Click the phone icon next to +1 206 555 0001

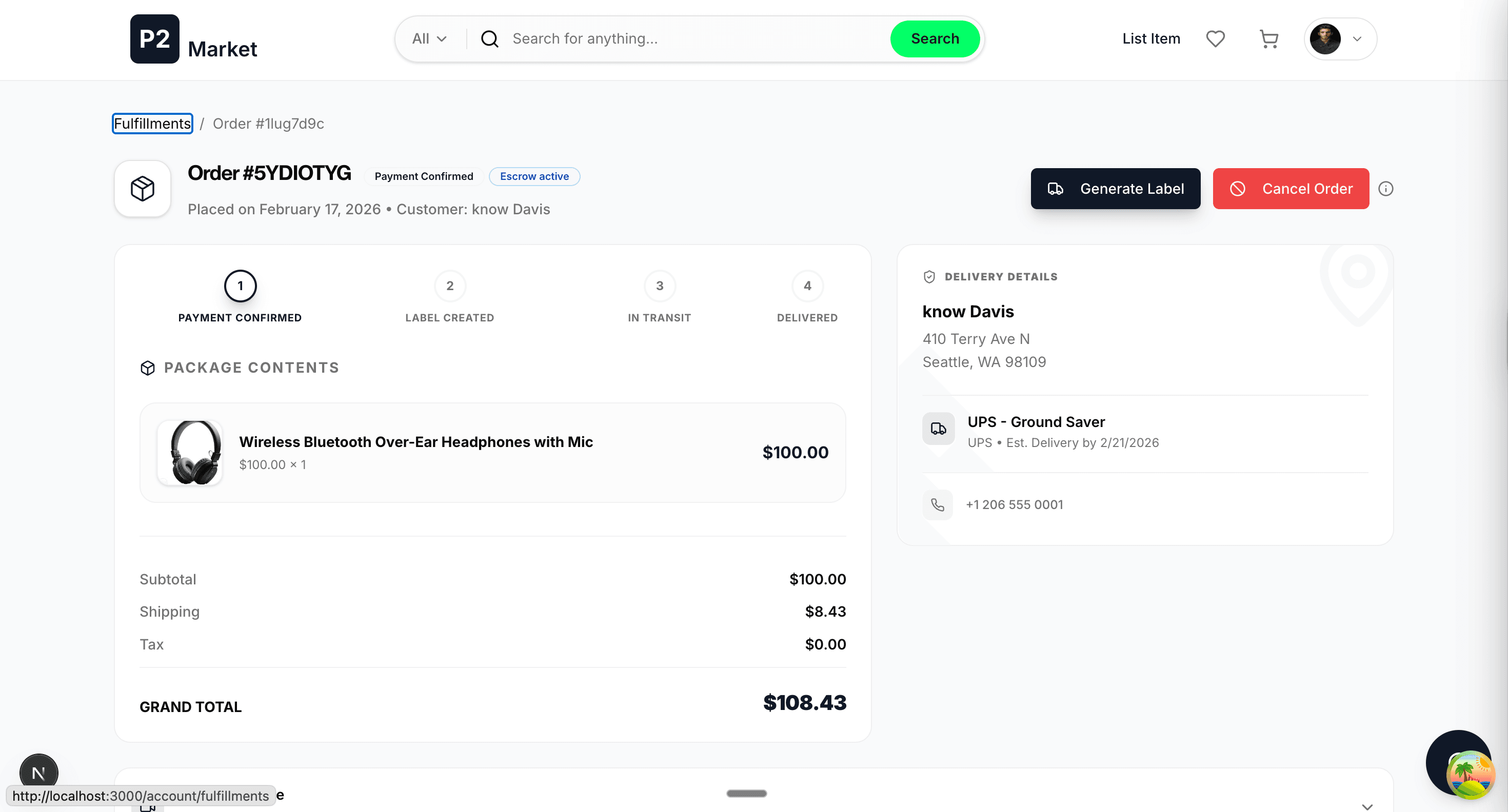(x=937, y=504)
